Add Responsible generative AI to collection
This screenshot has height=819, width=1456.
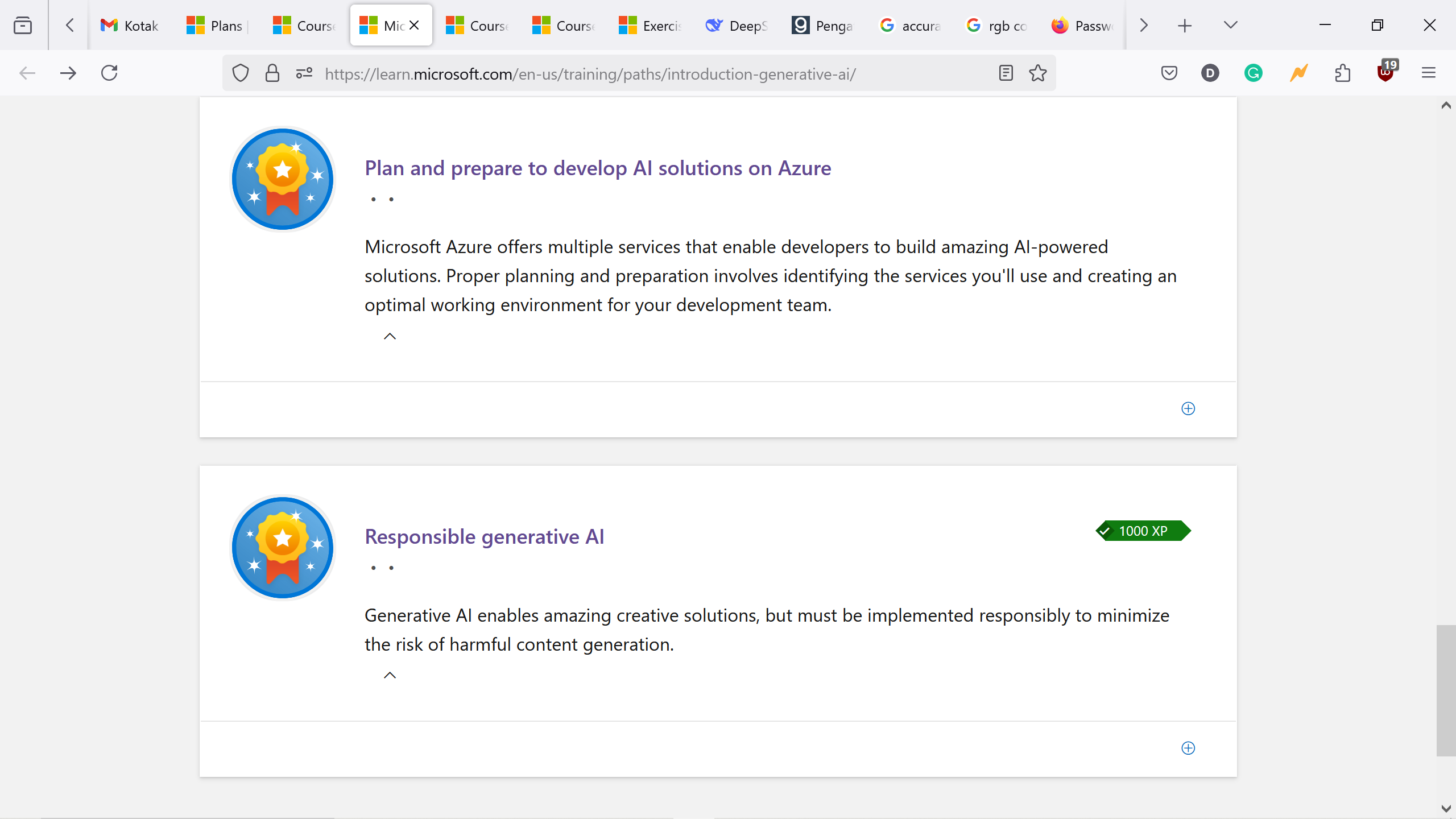click(1188, 748)
